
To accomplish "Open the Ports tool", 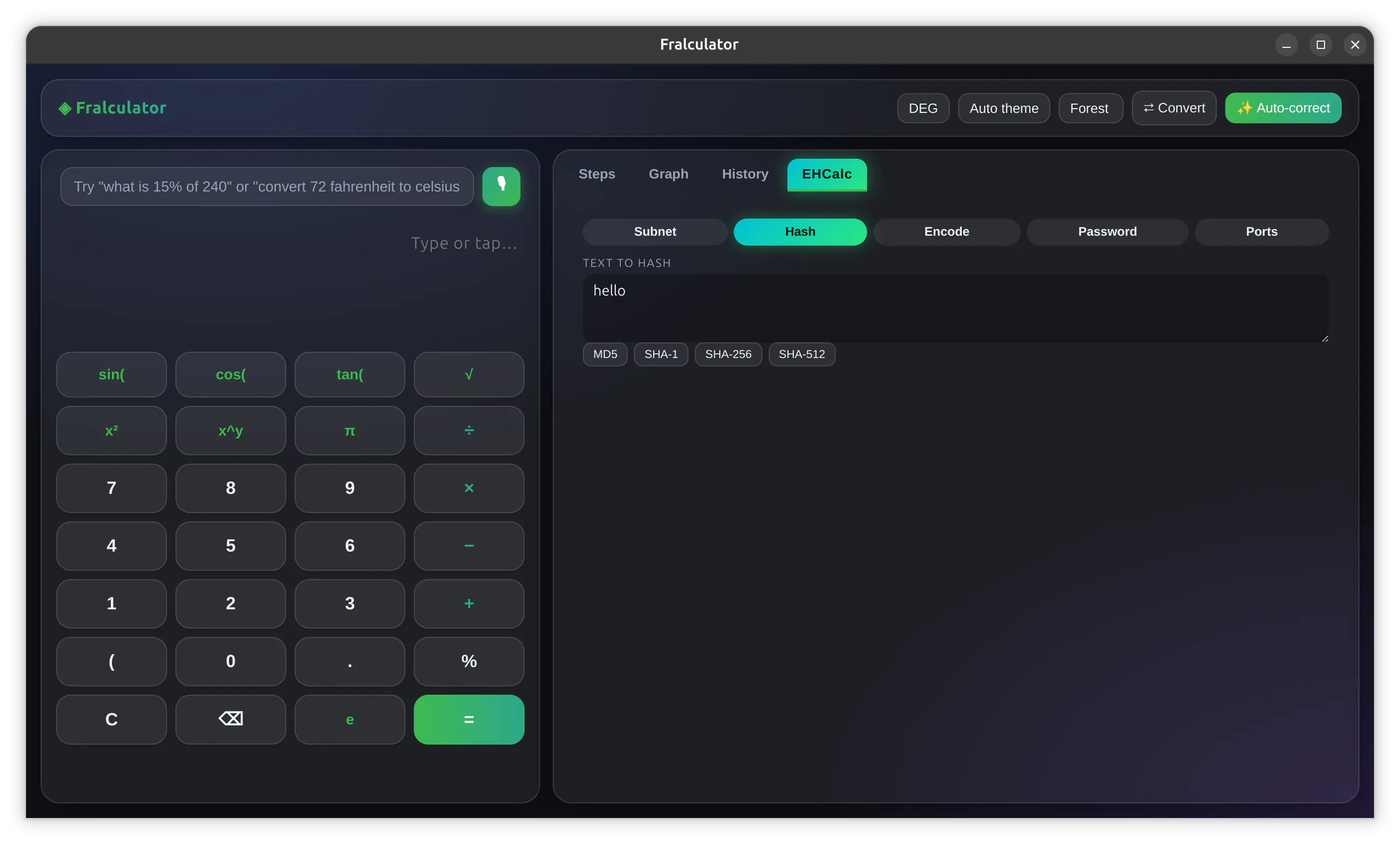I will [1262, 232].
